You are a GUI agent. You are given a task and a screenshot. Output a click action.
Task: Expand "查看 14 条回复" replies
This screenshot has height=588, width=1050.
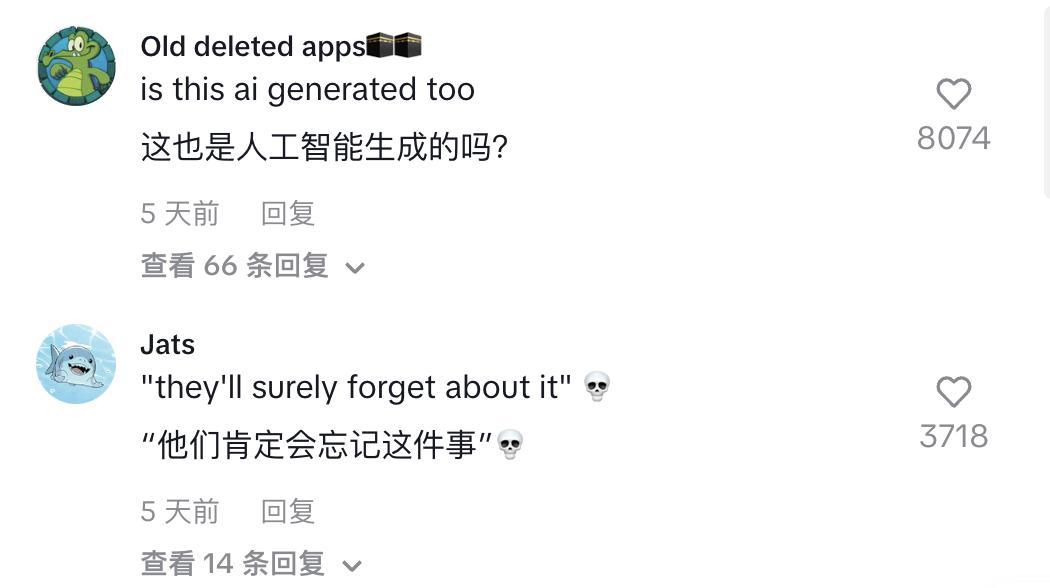[233, 564]
